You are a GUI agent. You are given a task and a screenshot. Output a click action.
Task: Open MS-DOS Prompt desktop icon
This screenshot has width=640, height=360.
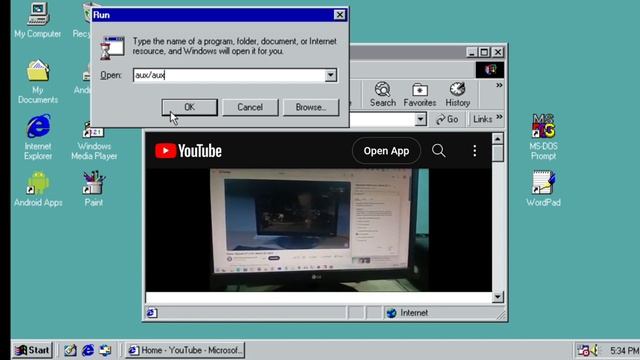click(543, 137)
